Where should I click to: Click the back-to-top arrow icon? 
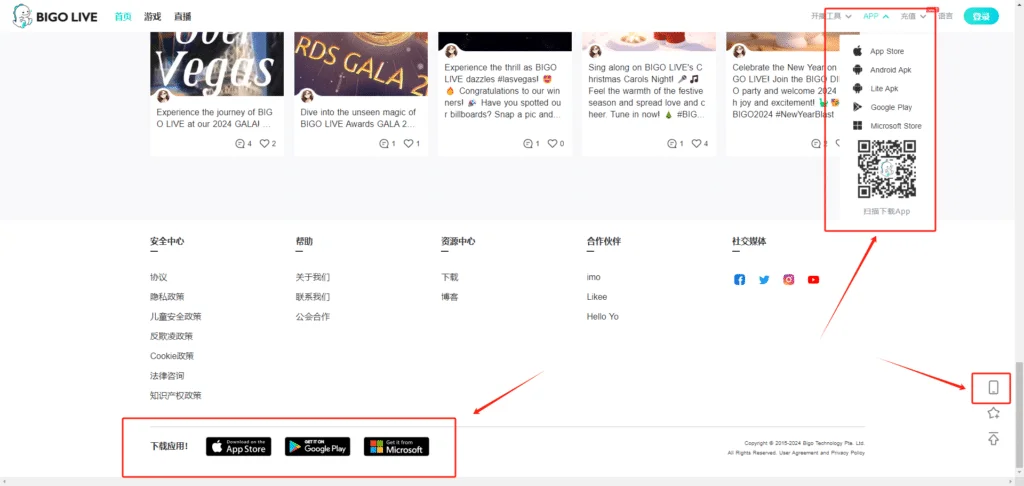coord(993,438)
